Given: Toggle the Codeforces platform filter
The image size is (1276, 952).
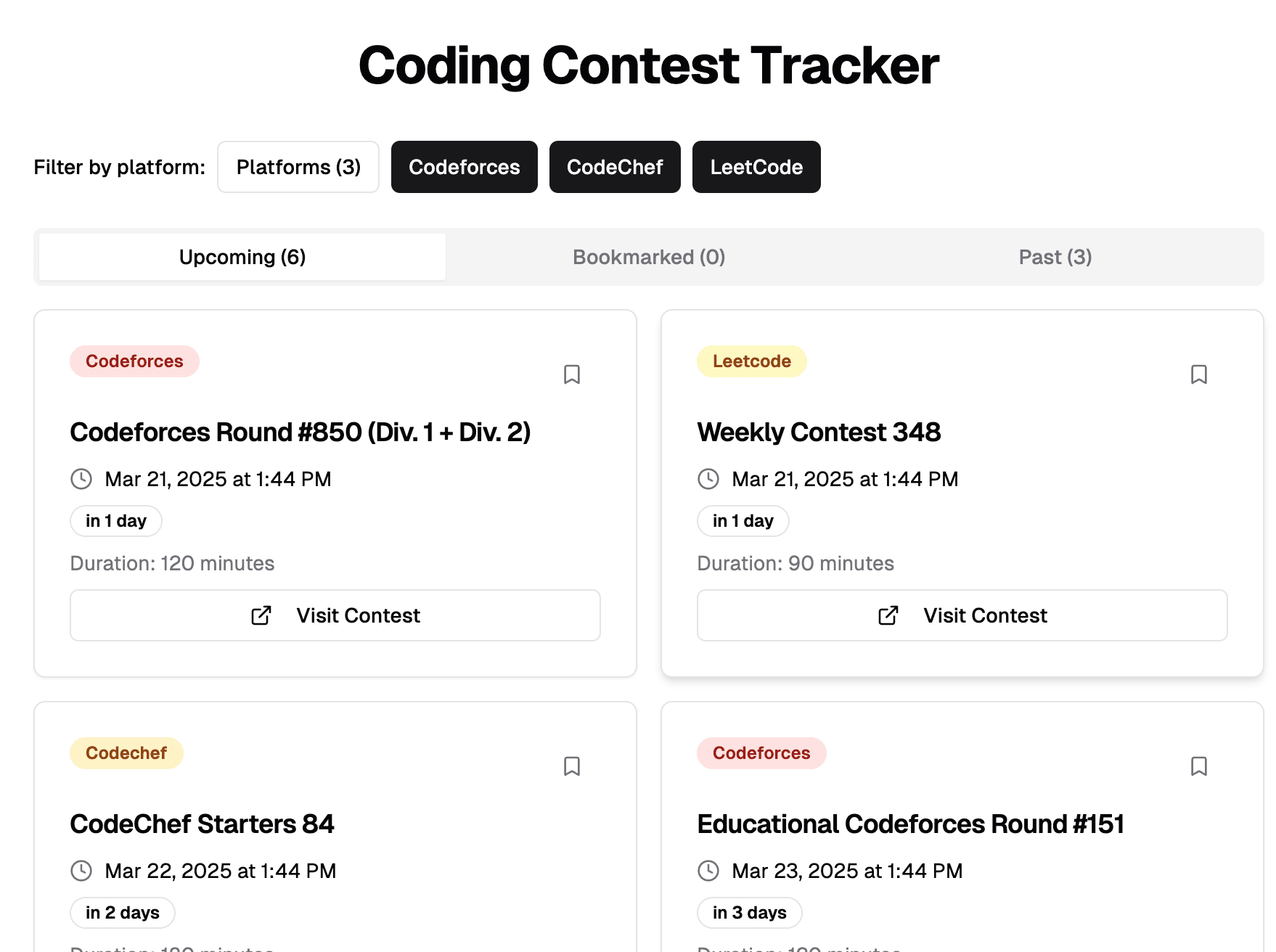Looking at the screenshot, I should pos(464,167).
